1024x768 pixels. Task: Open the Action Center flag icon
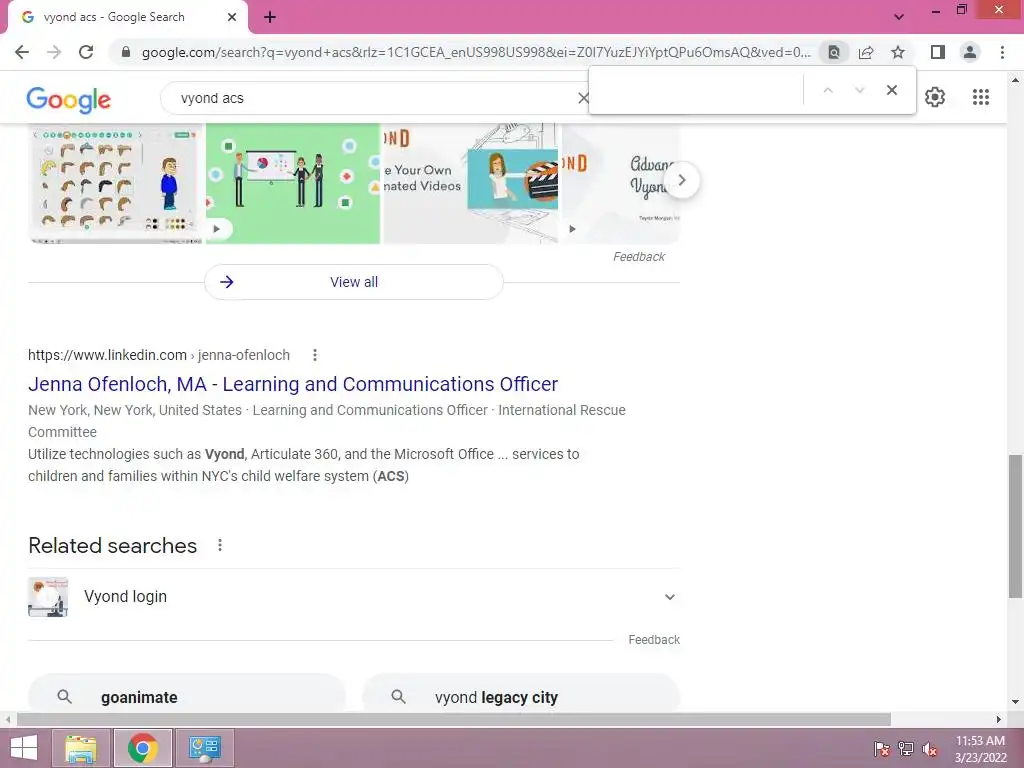pos(881,748)
